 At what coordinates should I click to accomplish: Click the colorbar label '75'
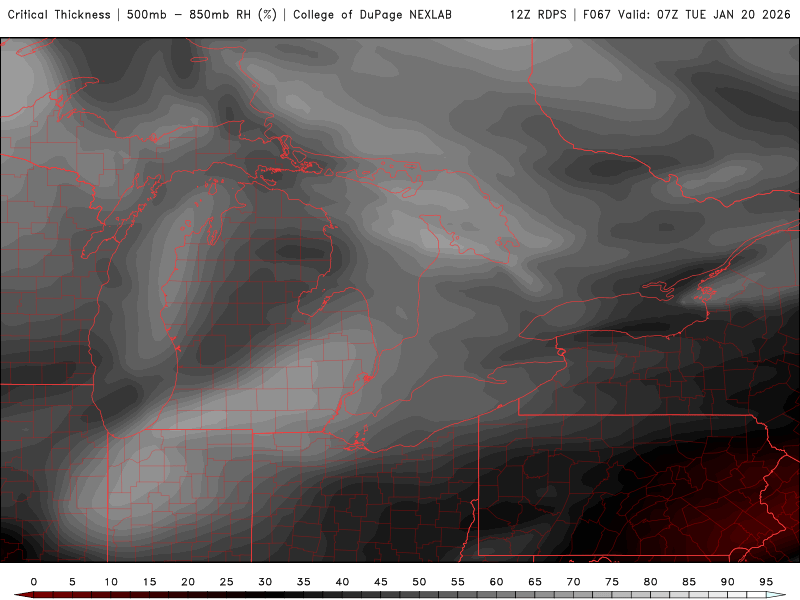click(612, 582)
